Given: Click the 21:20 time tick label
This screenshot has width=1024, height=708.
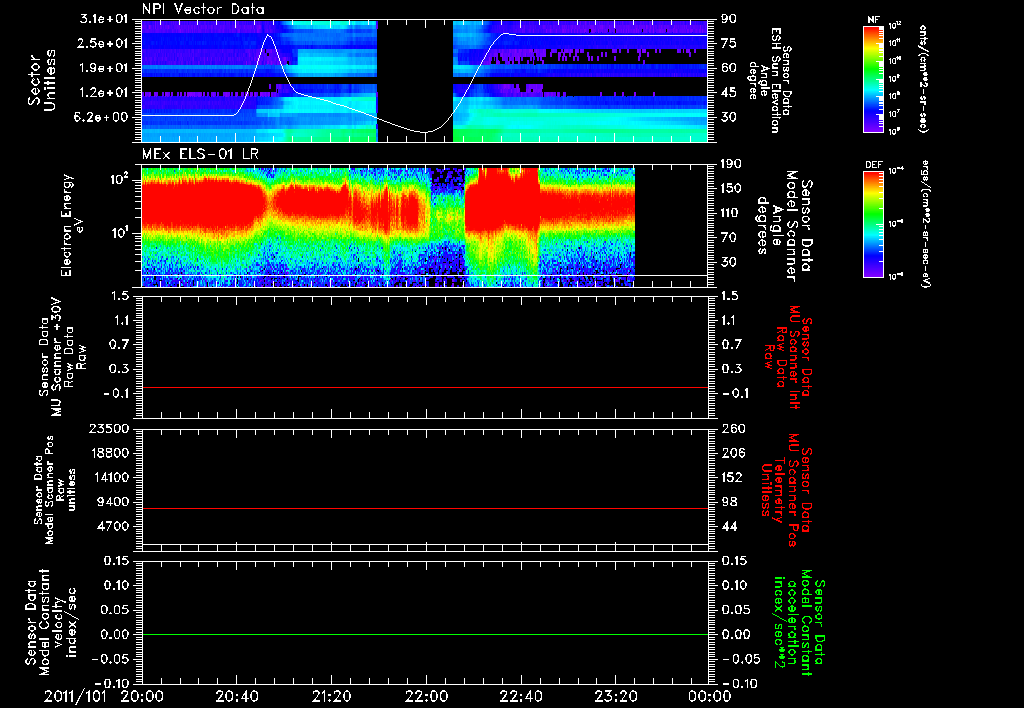Looking at the screenshot, I should 331,696.
